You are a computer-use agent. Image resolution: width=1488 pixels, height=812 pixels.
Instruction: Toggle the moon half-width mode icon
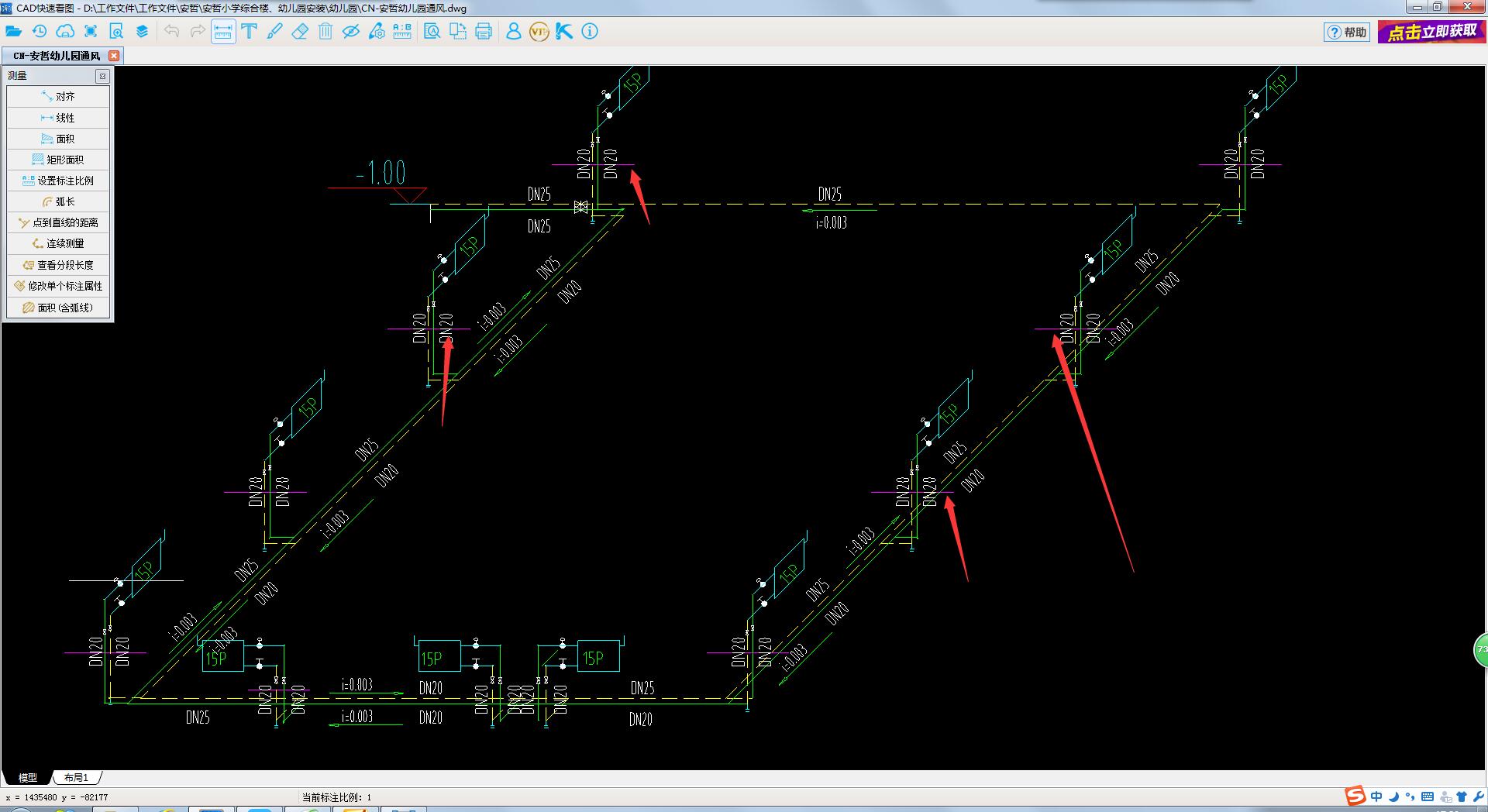pos(1393,797)
